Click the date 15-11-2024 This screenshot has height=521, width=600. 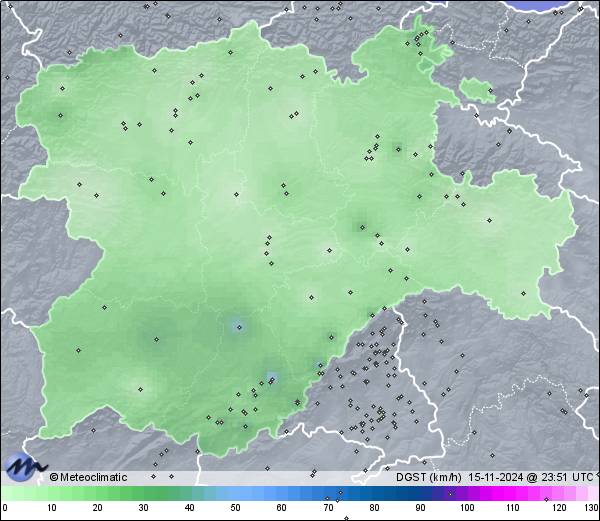click(x=496, y=477)
